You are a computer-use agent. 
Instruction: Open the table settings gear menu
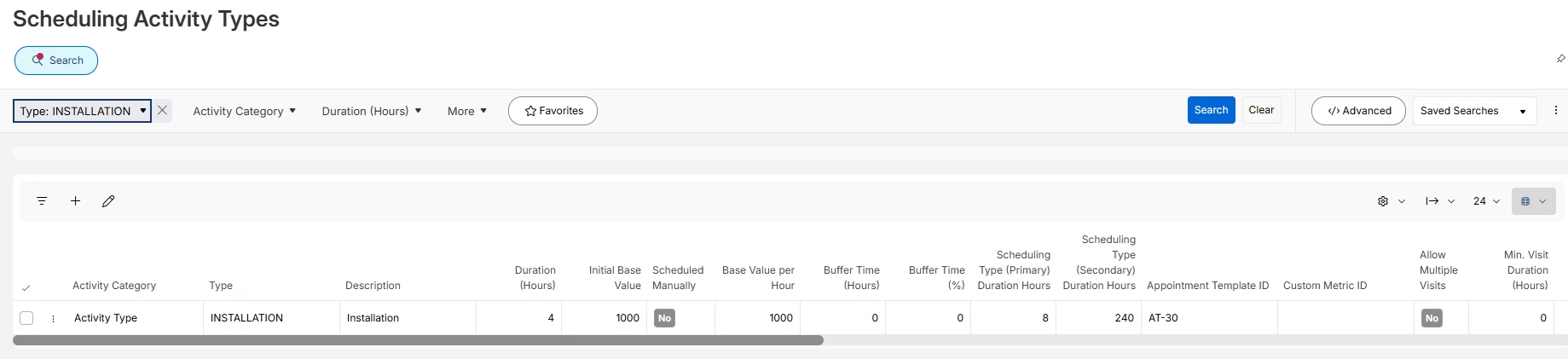tap(1390, 201)
